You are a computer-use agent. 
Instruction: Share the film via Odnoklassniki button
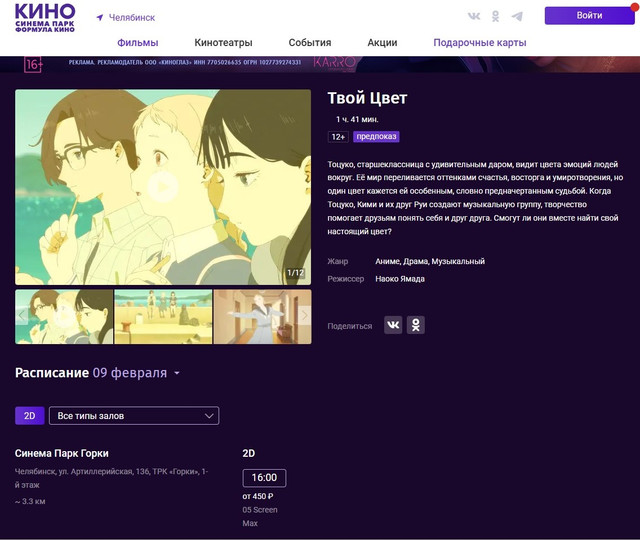(416, 325)
